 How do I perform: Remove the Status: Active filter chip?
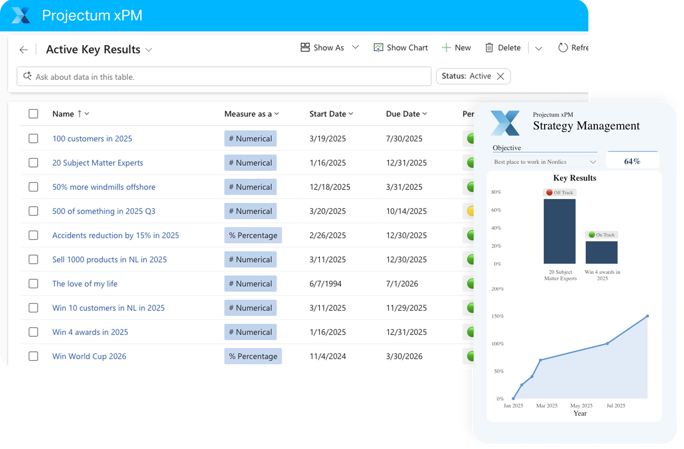[501, 76]
